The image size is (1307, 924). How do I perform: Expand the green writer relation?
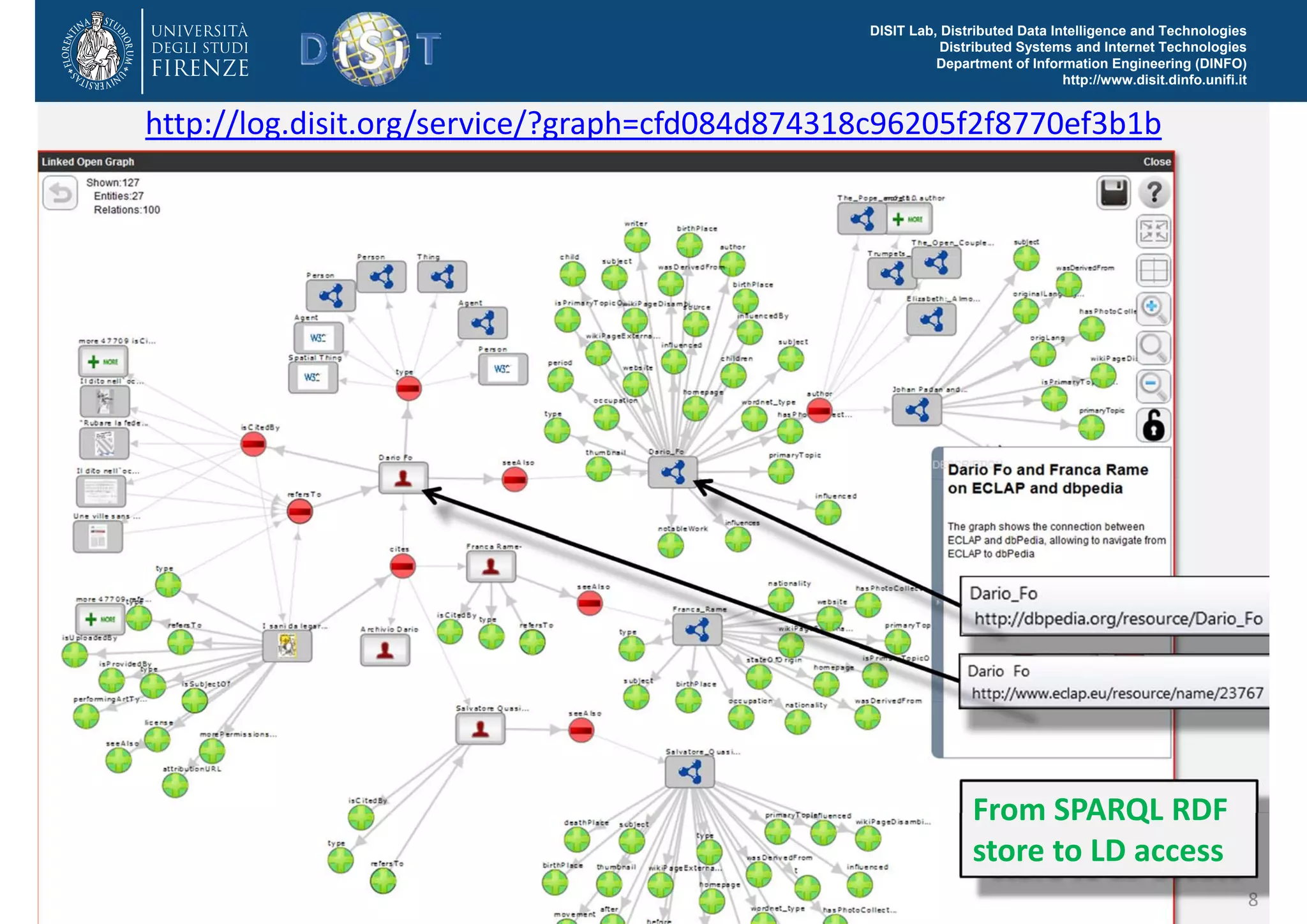click(637, 240)
